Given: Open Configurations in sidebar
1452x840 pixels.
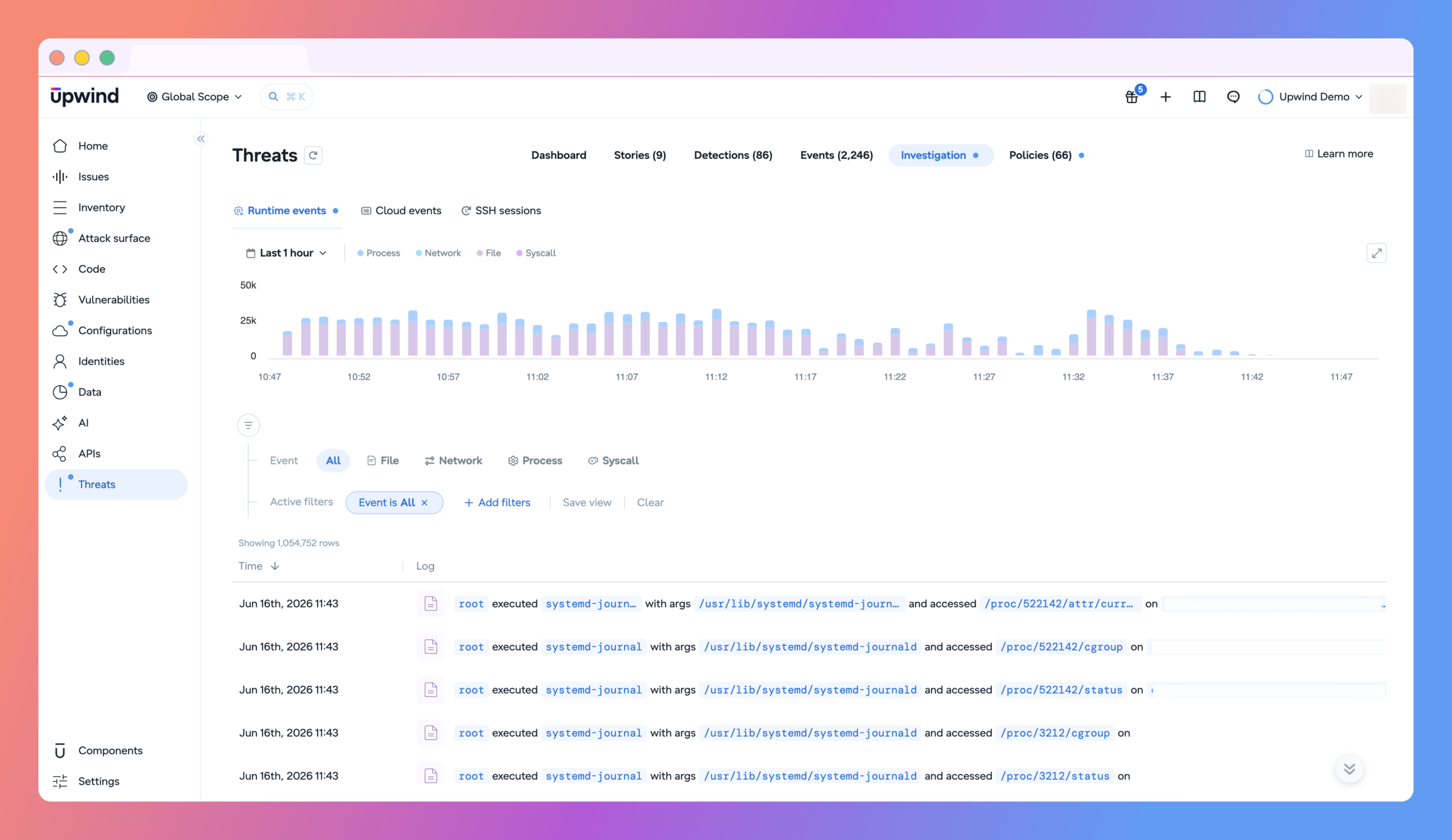Looking at the screenshot, I should pyautogui.click(x=116, y=330).
